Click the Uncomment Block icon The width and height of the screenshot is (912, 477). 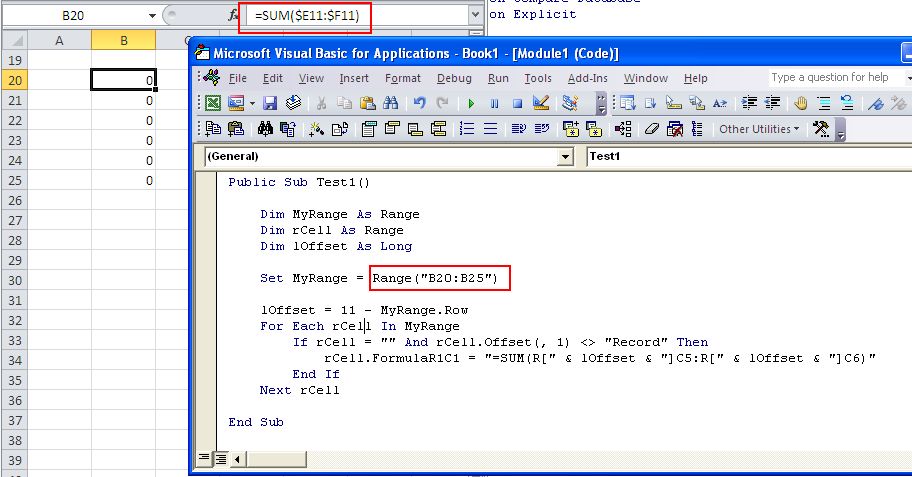coord(847,104)
